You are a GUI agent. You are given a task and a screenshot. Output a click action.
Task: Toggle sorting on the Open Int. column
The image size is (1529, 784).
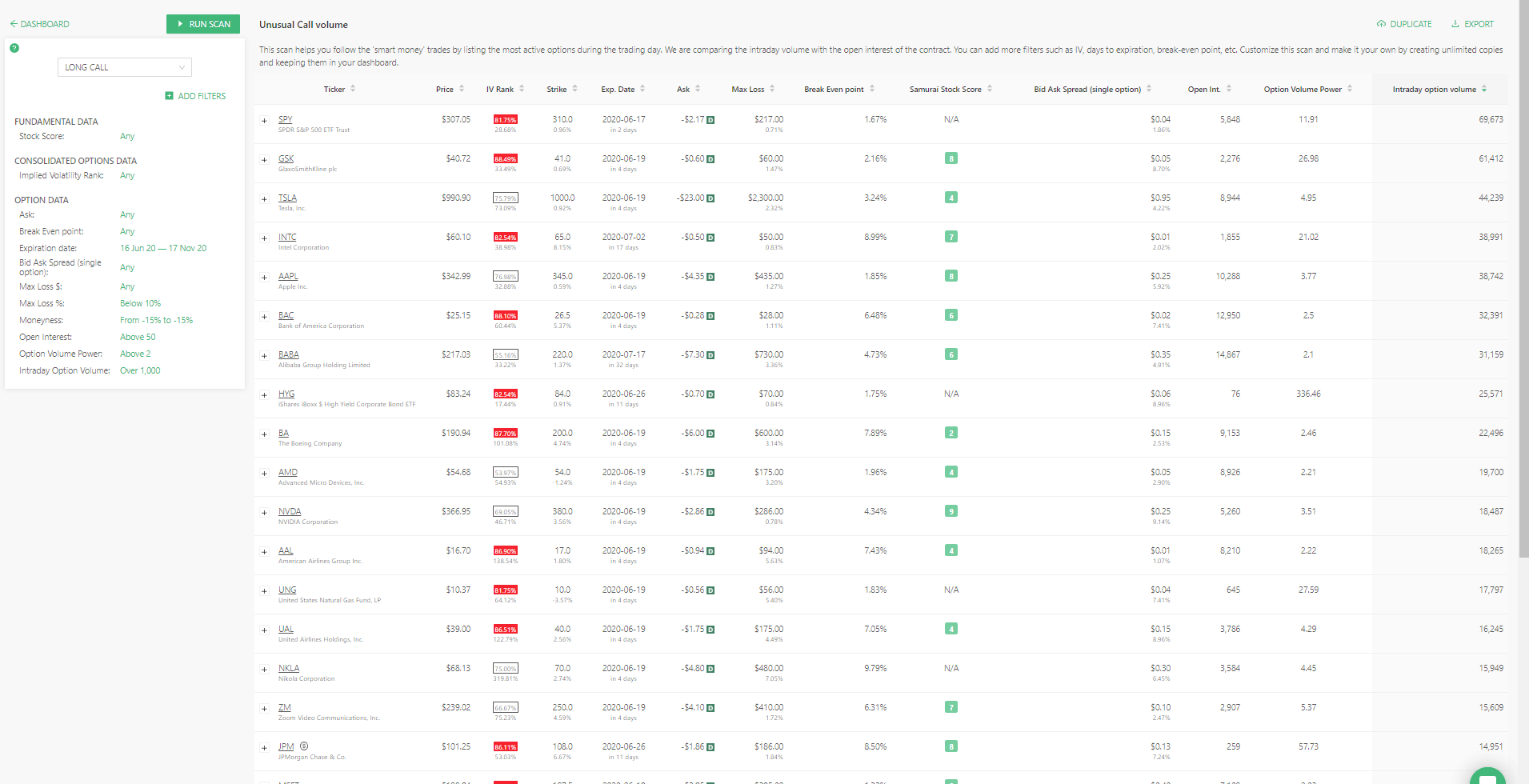tap(1228, 89)
